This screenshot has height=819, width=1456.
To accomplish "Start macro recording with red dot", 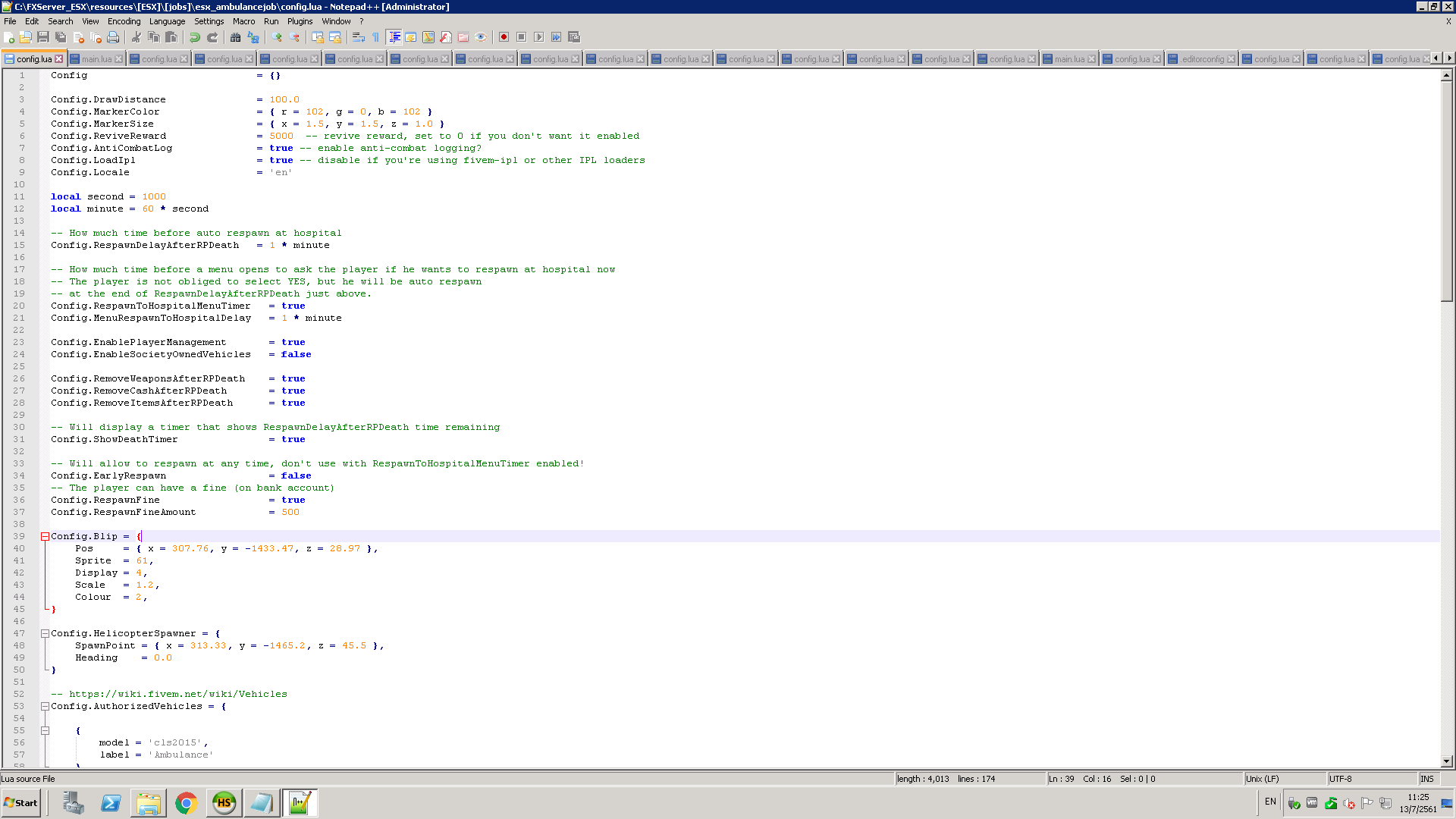I will click(x=504, y=37).
